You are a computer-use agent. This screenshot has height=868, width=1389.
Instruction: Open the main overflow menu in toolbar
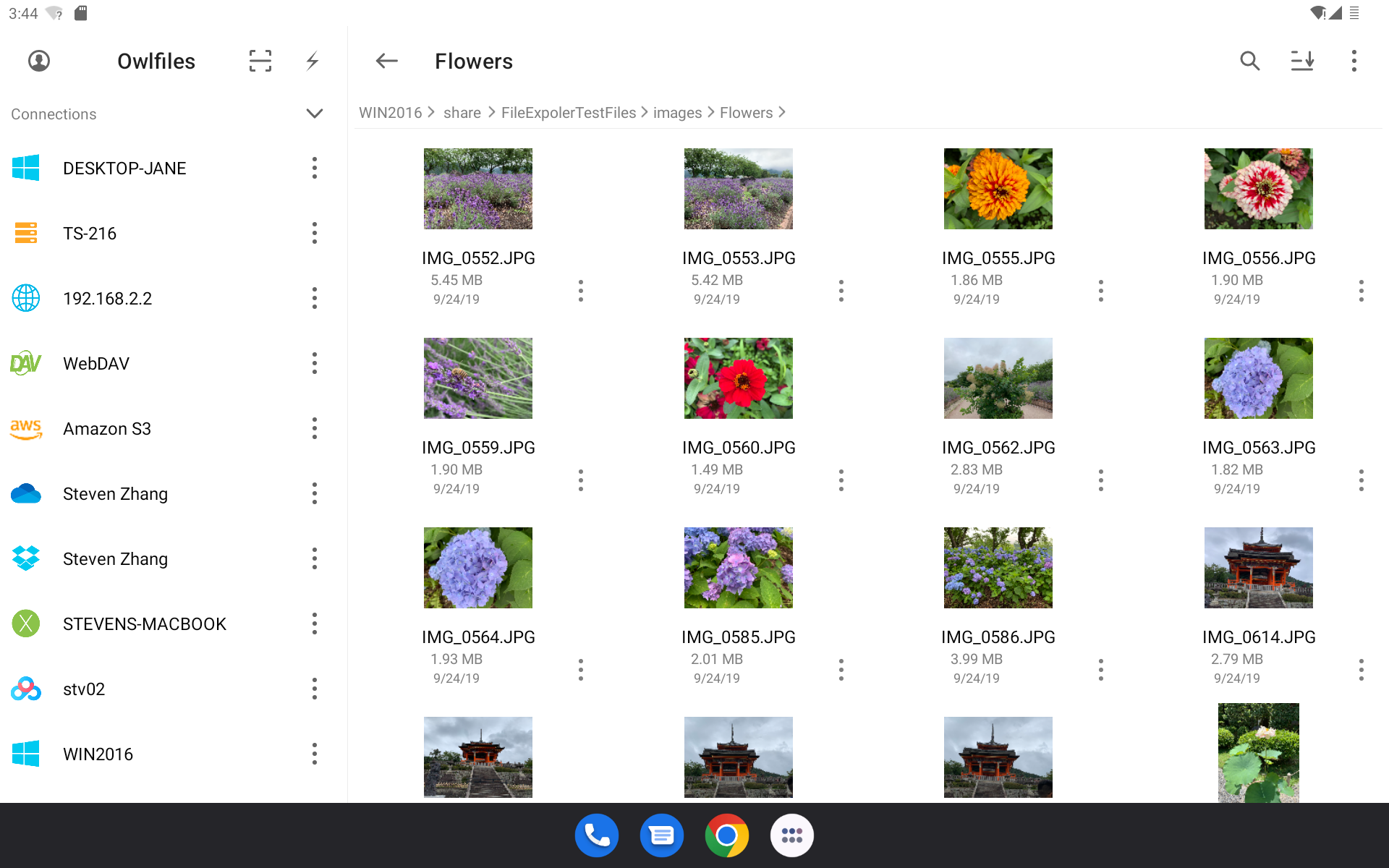1354,61
